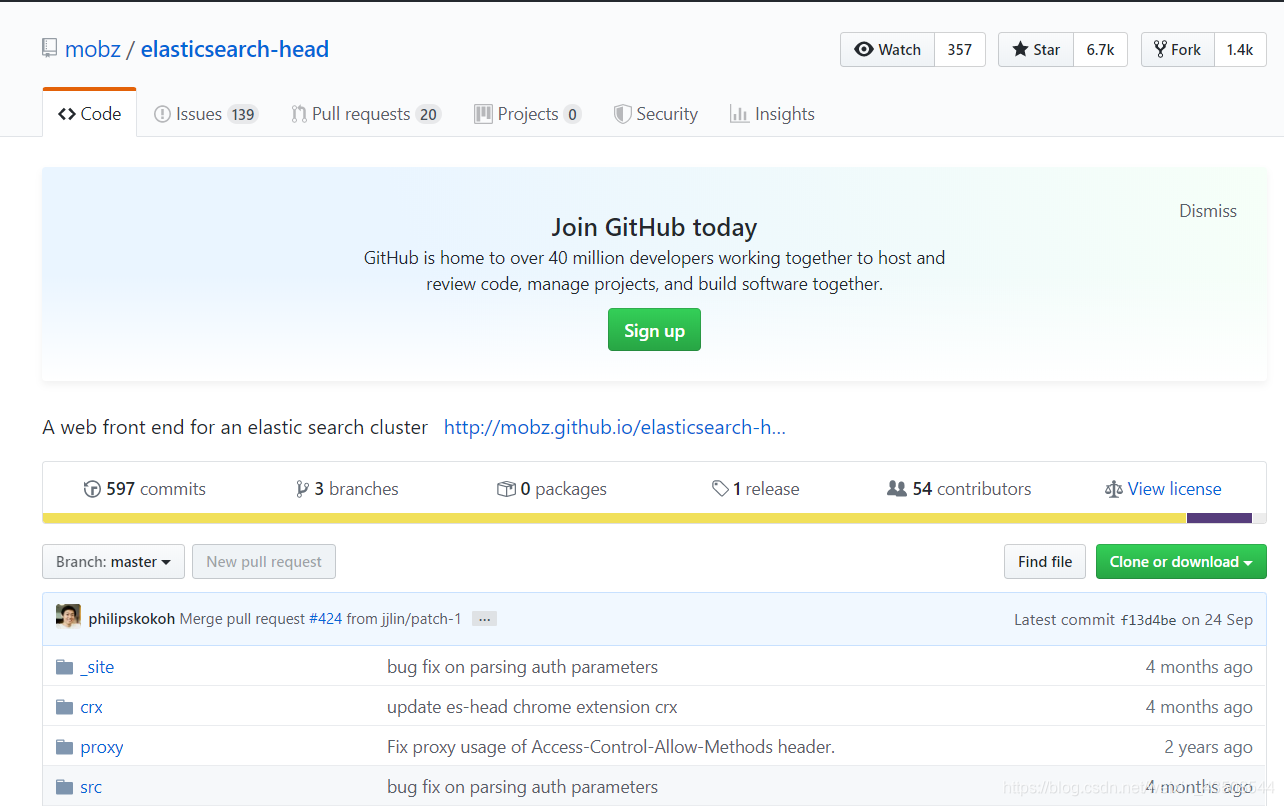View the 3 branches list
Screen dimensions: 1284x806
[x=347, y=489]
